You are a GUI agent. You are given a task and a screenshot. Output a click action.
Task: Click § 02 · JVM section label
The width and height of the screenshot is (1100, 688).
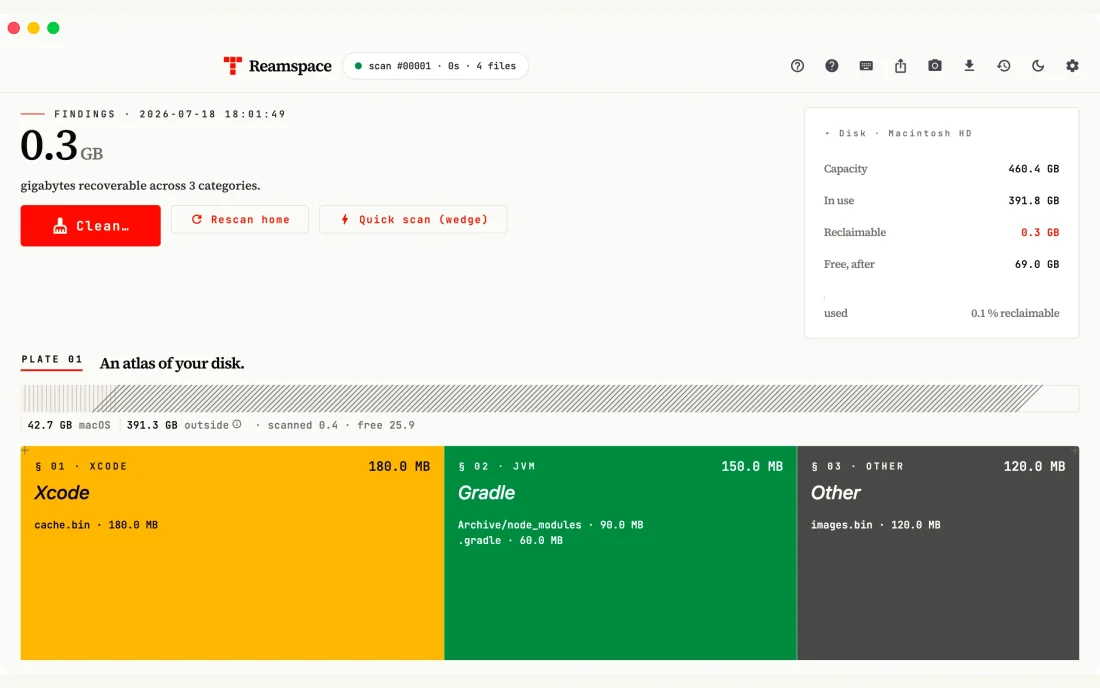(496, 466)
